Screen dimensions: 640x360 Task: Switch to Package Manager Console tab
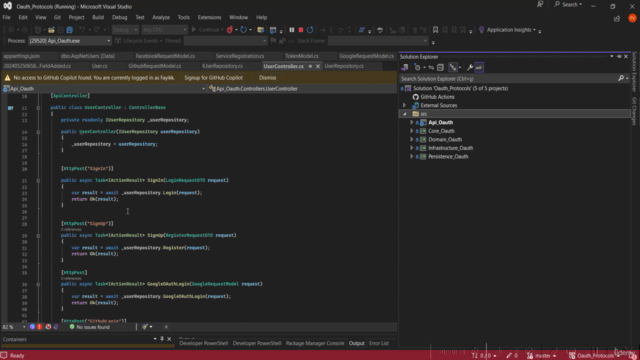point(315,343)
